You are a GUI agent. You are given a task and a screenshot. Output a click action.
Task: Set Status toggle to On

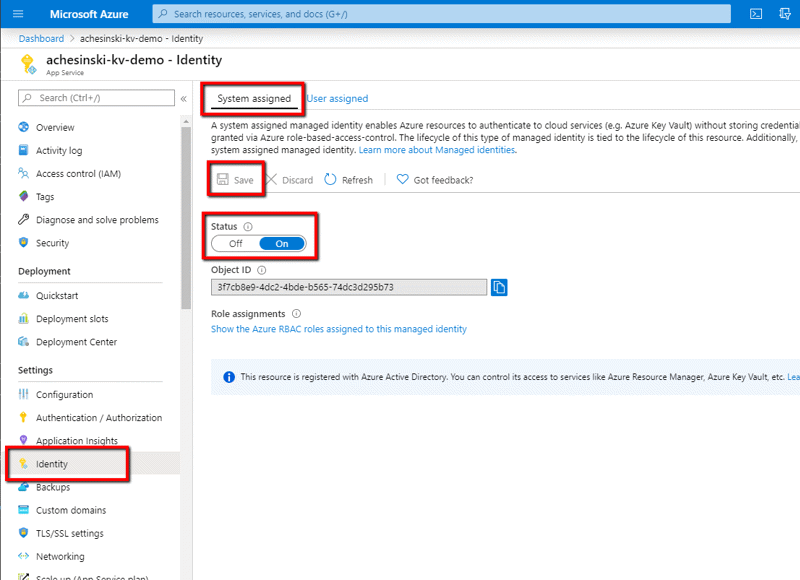tap(282, 244)
